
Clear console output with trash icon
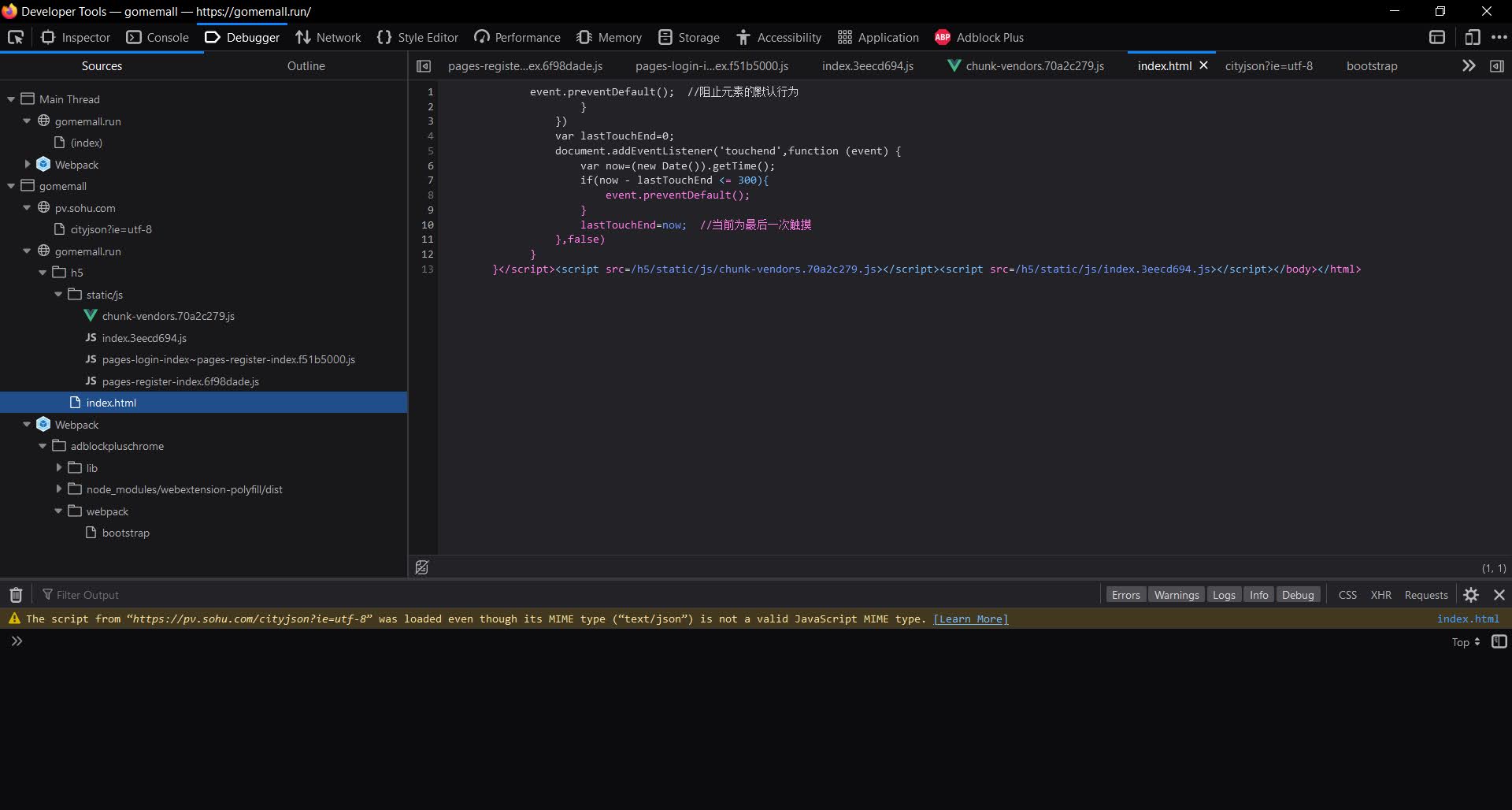(16, 595)
